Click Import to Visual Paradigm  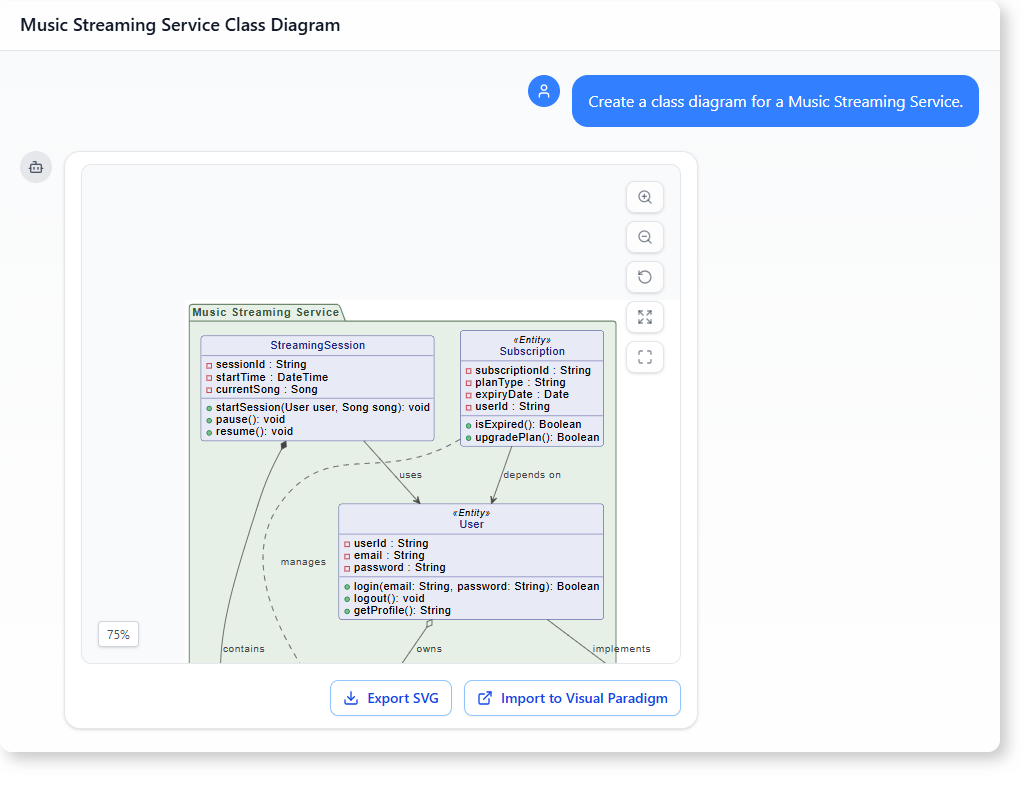572,698
